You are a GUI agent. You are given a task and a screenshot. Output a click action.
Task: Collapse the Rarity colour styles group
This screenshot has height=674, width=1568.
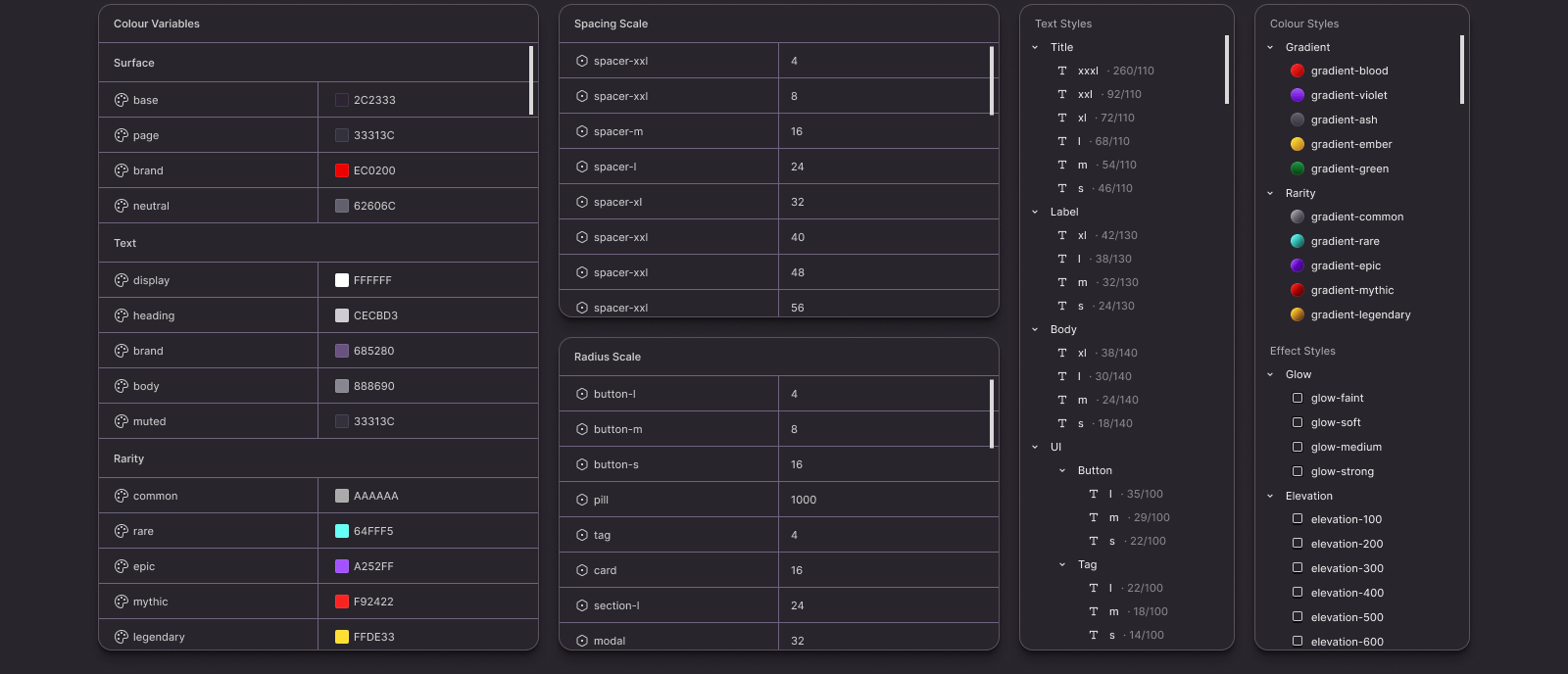[x=1270, y=193]
